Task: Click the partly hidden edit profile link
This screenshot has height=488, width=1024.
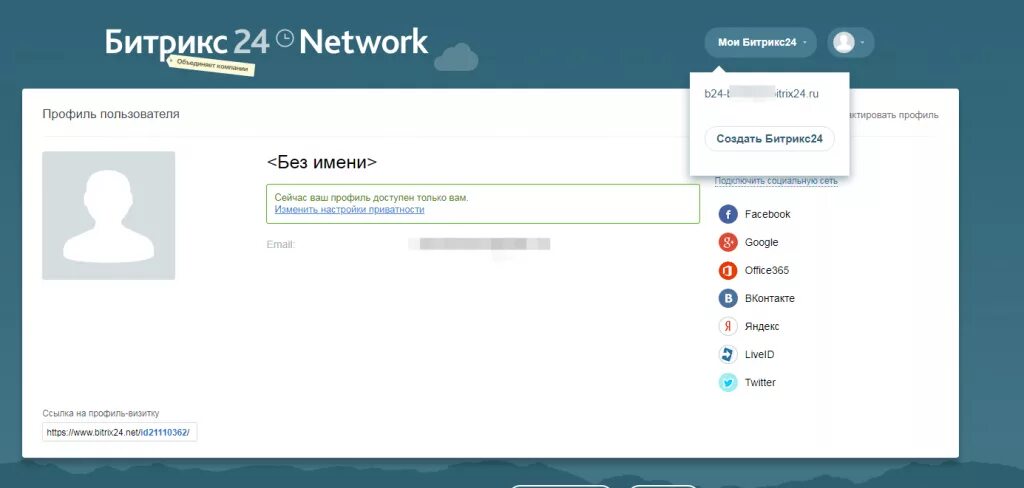Action: click(x=894, y=115)
